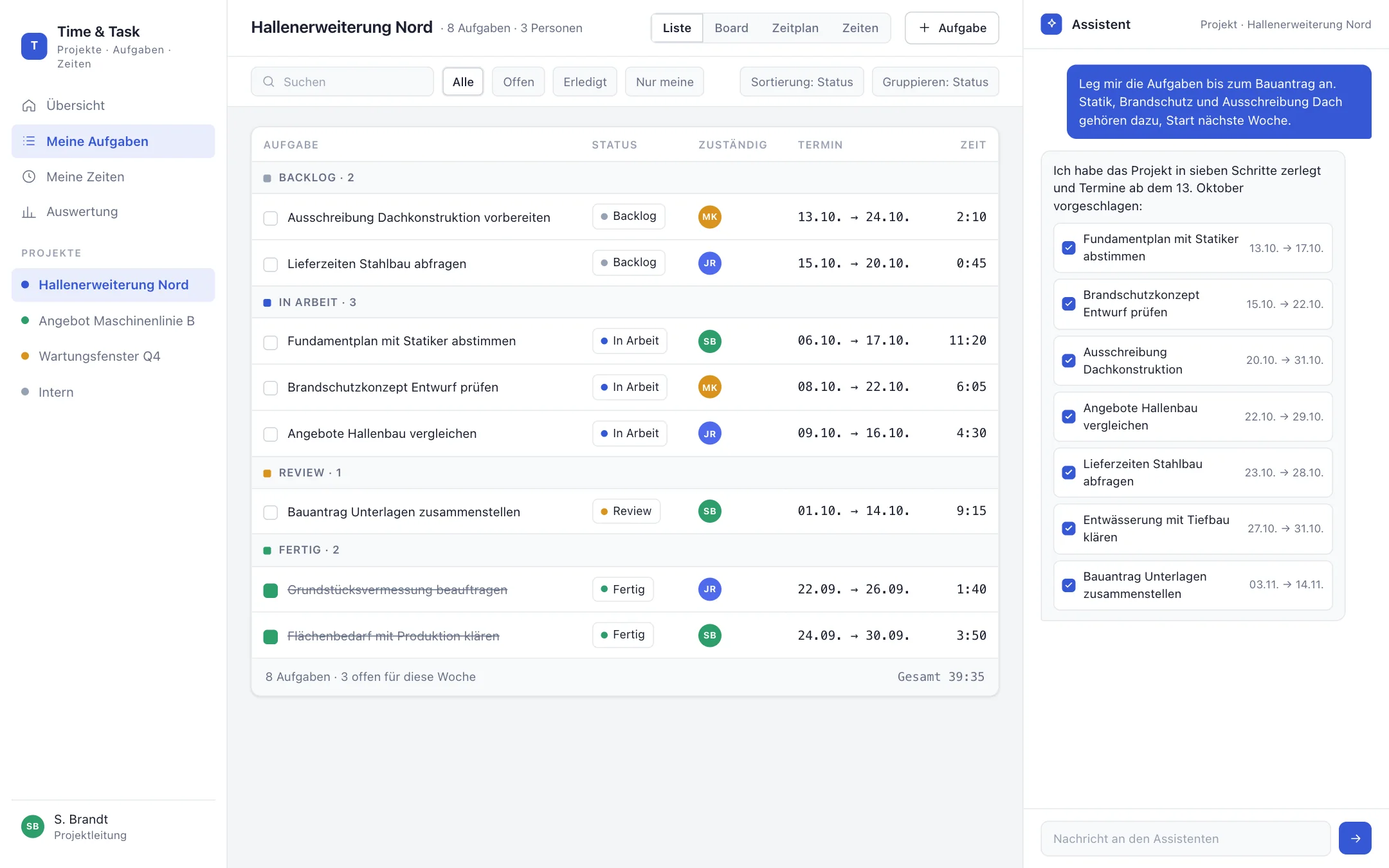Open project Wartungsfenster Q4

(113, 356)
